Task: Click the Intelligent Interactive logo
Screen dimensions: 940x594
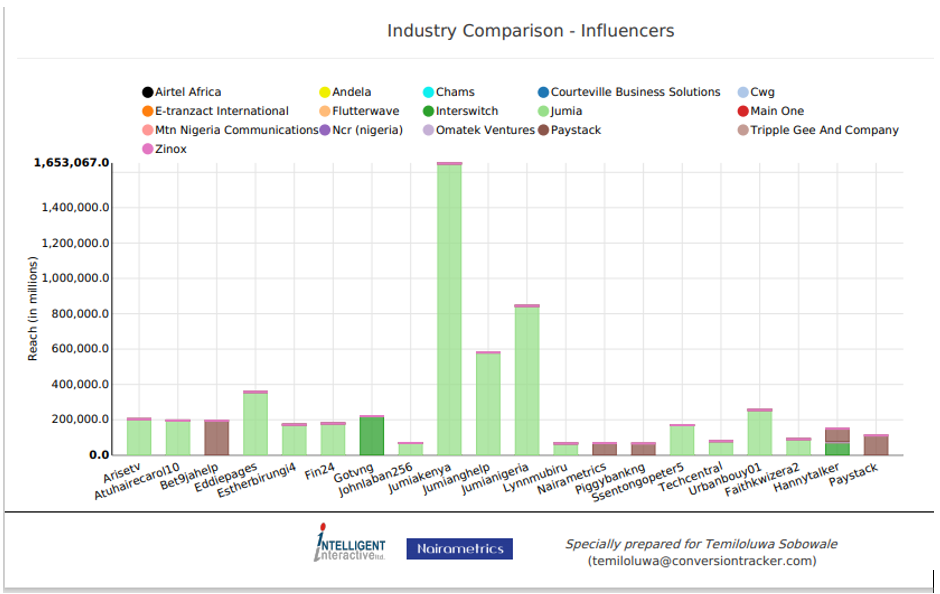Action: [350, 545]
